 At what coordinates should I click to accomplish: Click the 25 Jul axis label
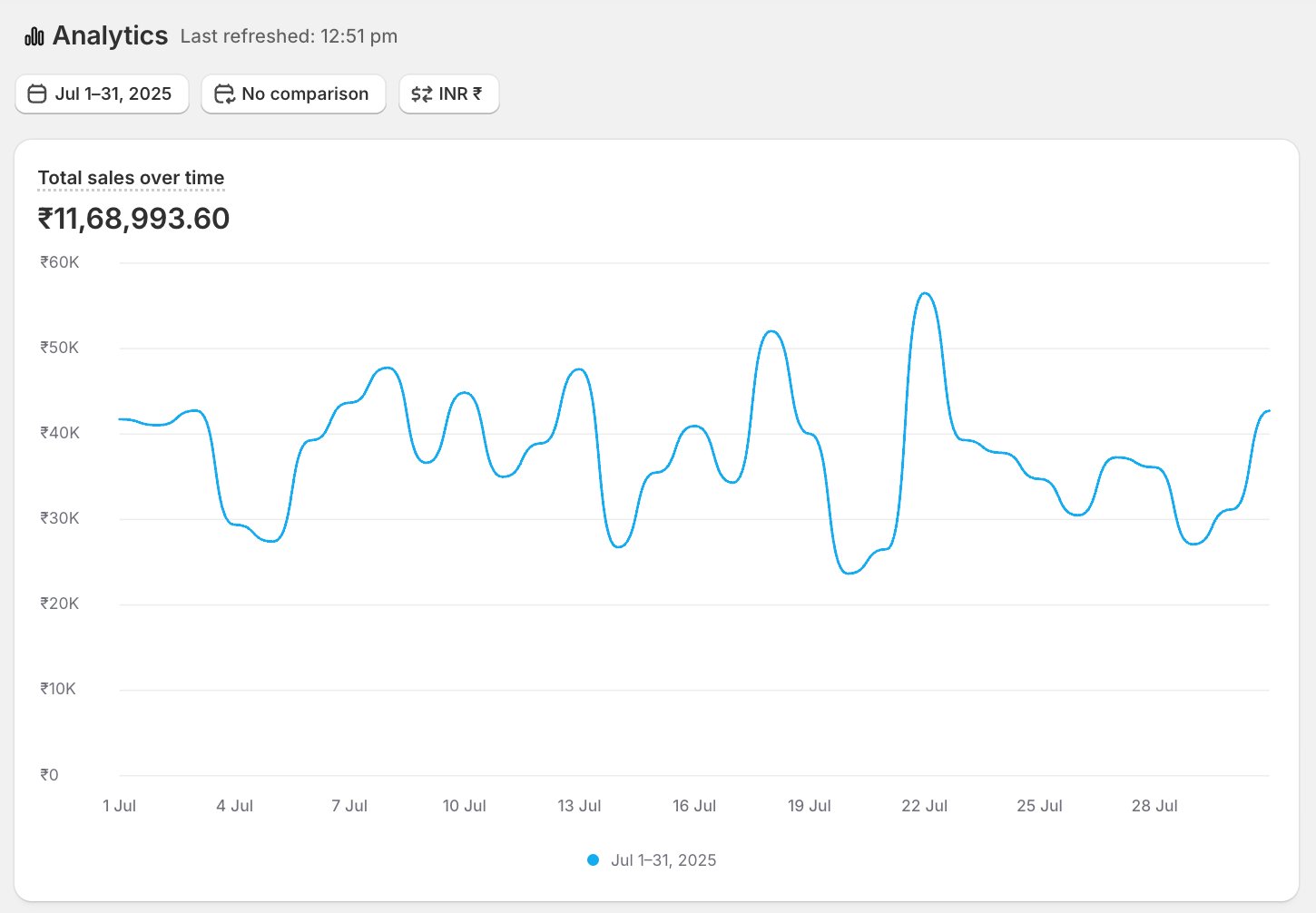point(1039,806)
